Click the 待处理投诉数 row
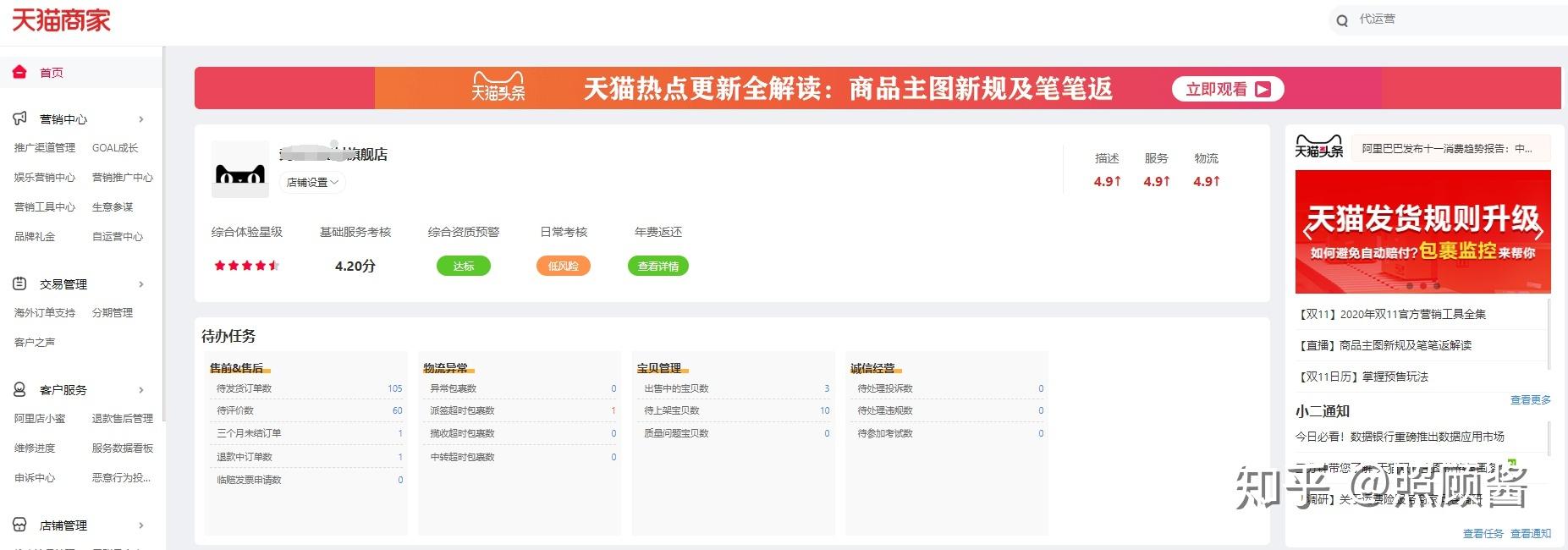Image resolution: width=1568 pixels, height=550 pixels. (949, 388)
